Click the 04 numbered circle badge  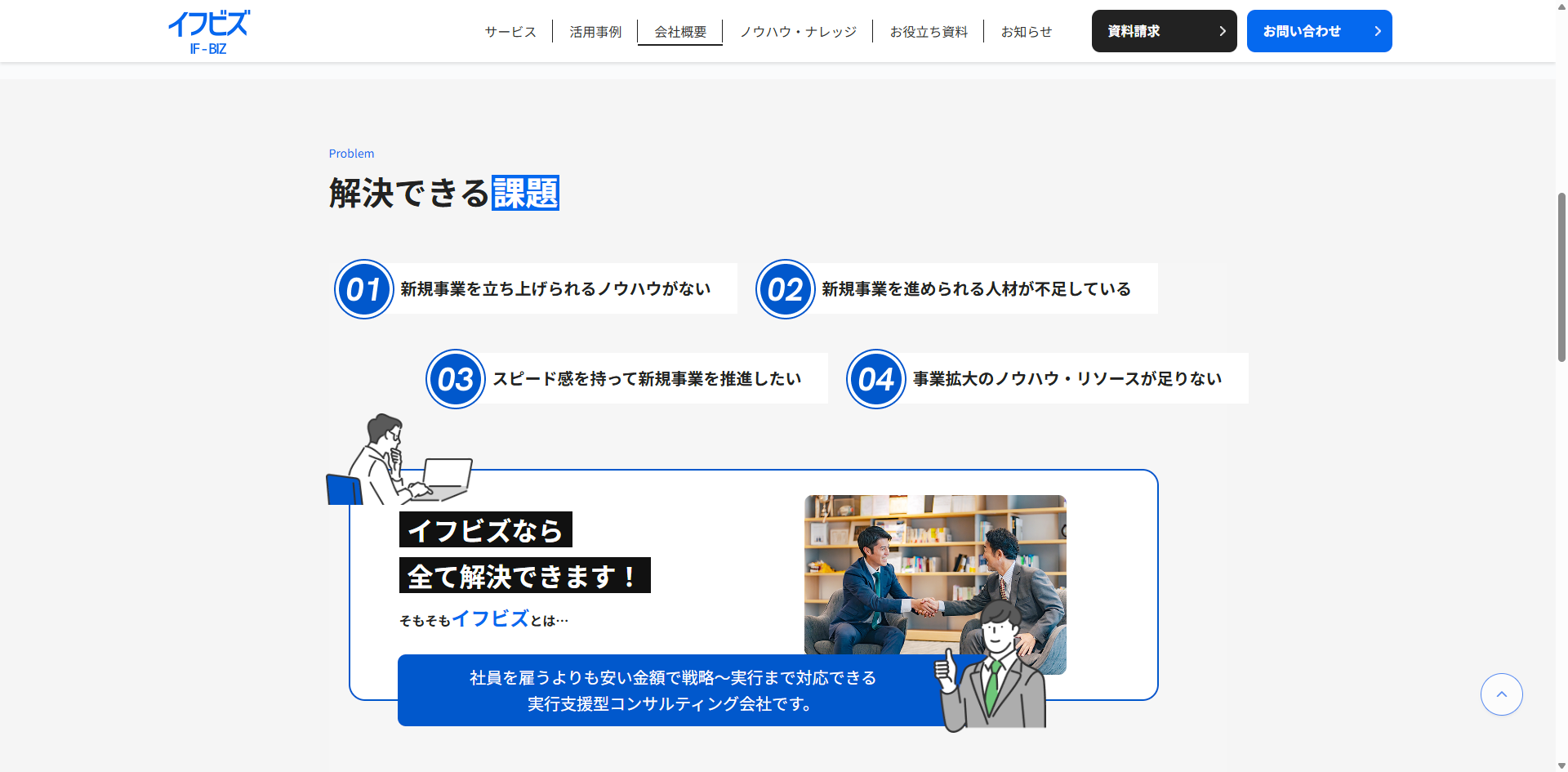pyautogui.click(x=876, y=379)
